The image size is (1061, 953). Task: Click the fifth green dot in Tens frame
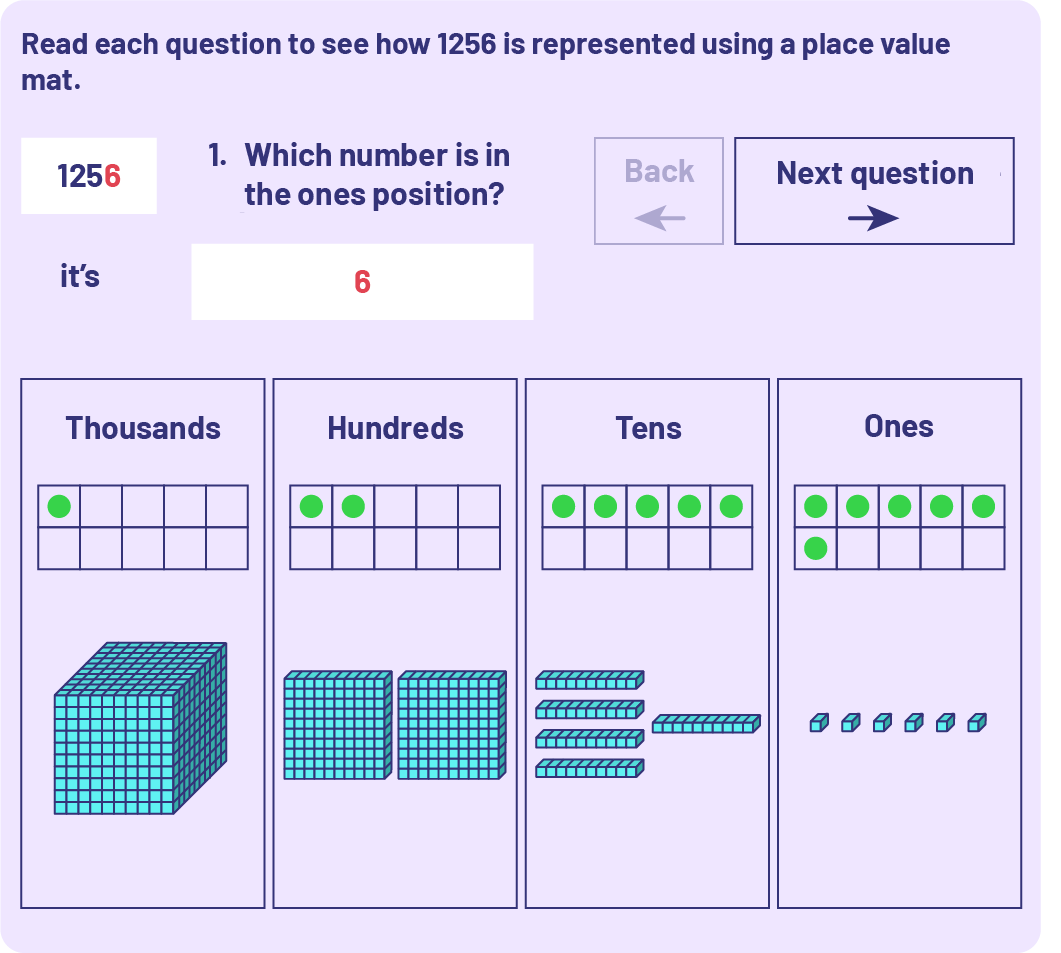[731, 507]
